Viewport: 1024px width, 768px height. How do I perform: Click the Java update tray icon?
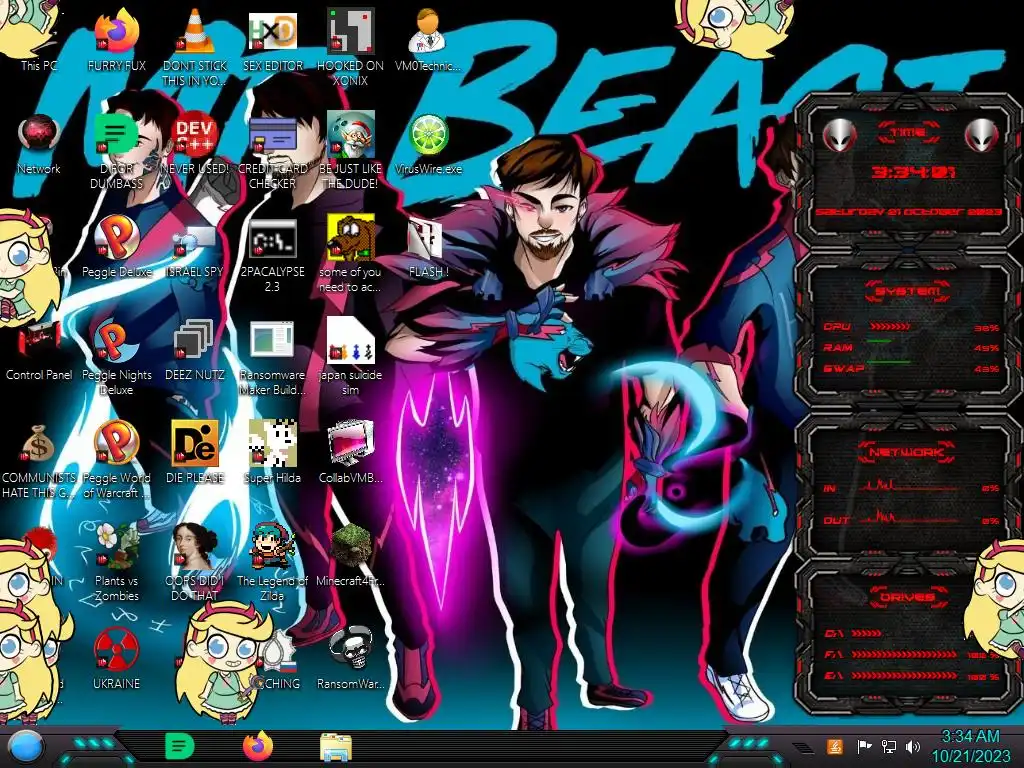pos(834,746)
